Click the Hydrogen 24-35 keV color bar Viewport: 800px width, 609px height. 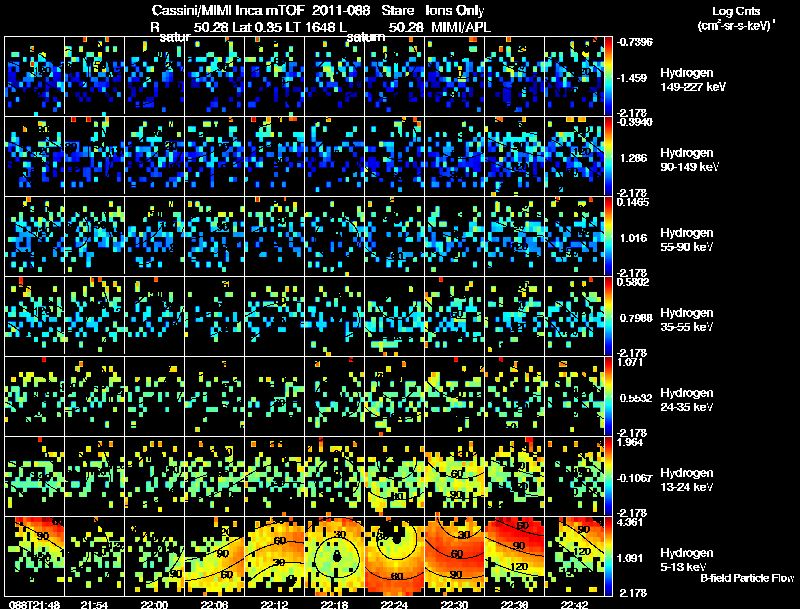tap(609, 396)
